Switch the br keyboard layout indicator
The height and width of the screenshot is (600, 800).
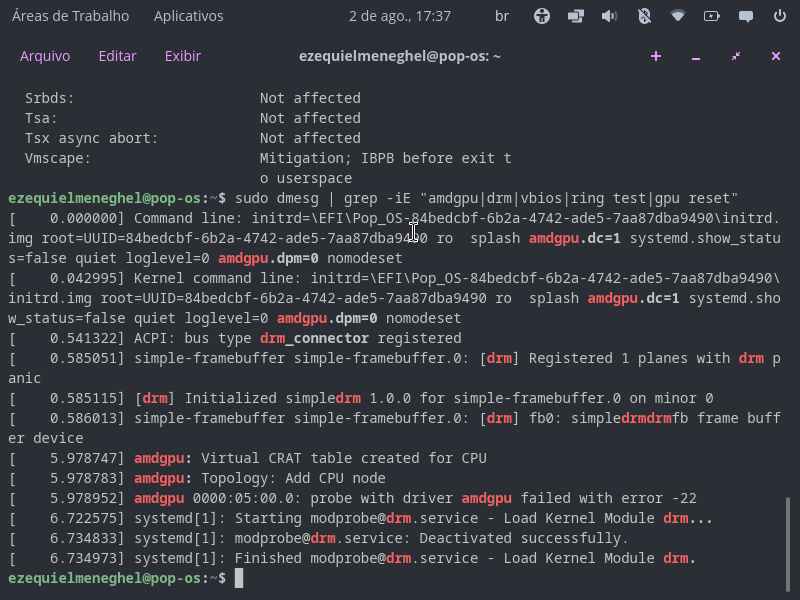tap(502, 16)
